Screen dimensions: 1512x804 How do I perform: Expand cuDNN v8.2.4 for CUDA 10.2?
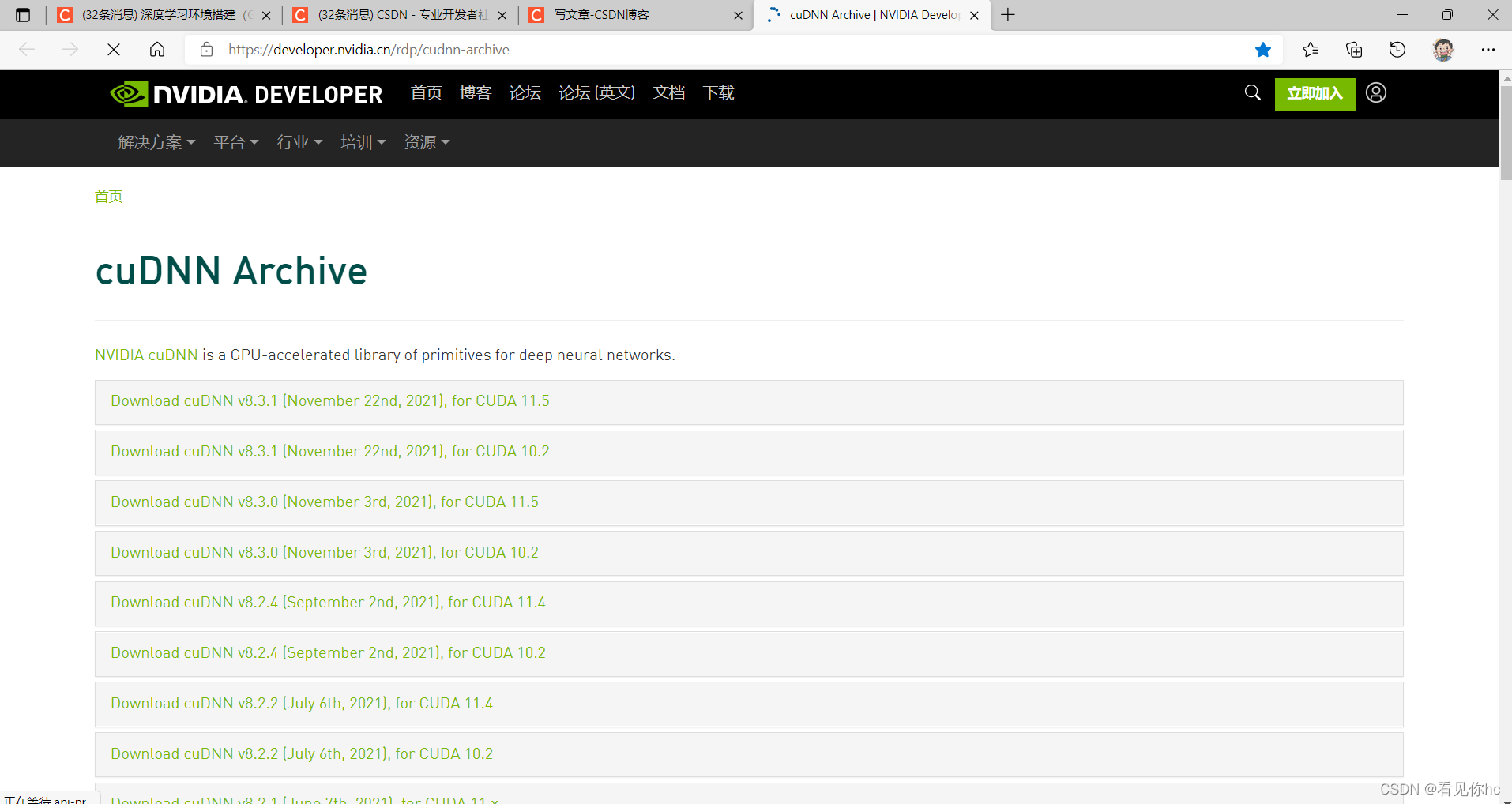pyautogui.click(x=749, y=654)
